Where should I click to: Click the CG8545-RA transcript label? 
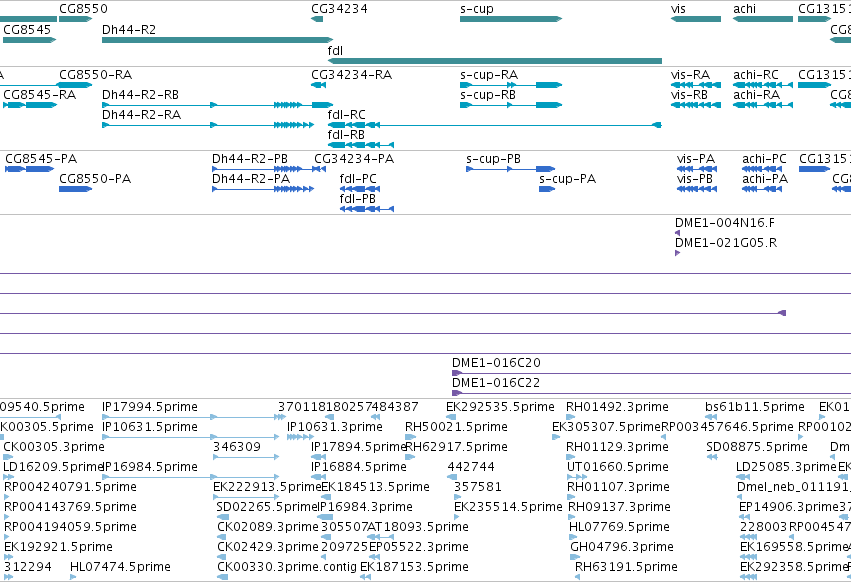40,95
